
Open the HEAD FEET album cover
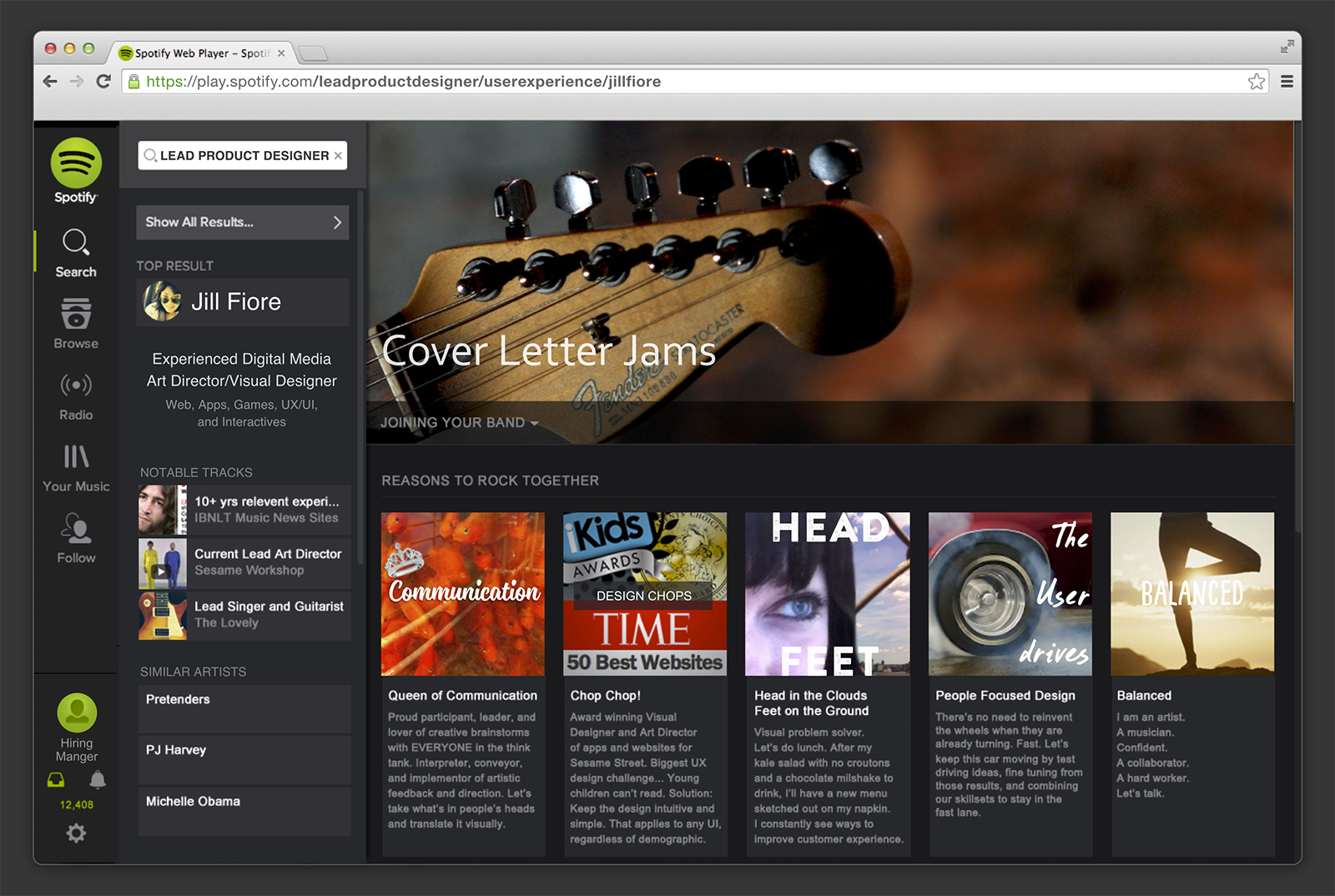click(x=828, y=594)
